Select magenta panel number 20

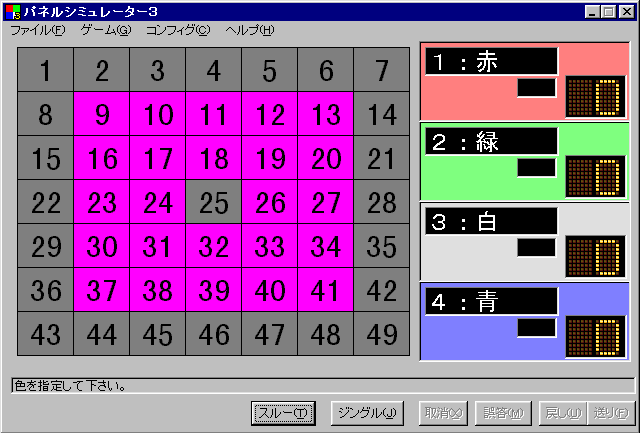coord(326,158)
